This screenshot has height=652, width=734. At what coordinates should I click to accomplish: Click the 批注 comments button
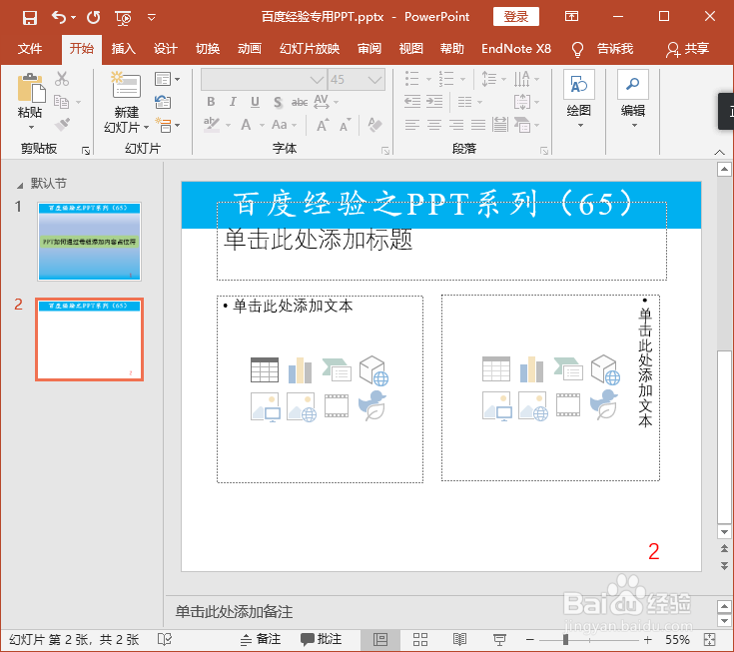[321, 639]
